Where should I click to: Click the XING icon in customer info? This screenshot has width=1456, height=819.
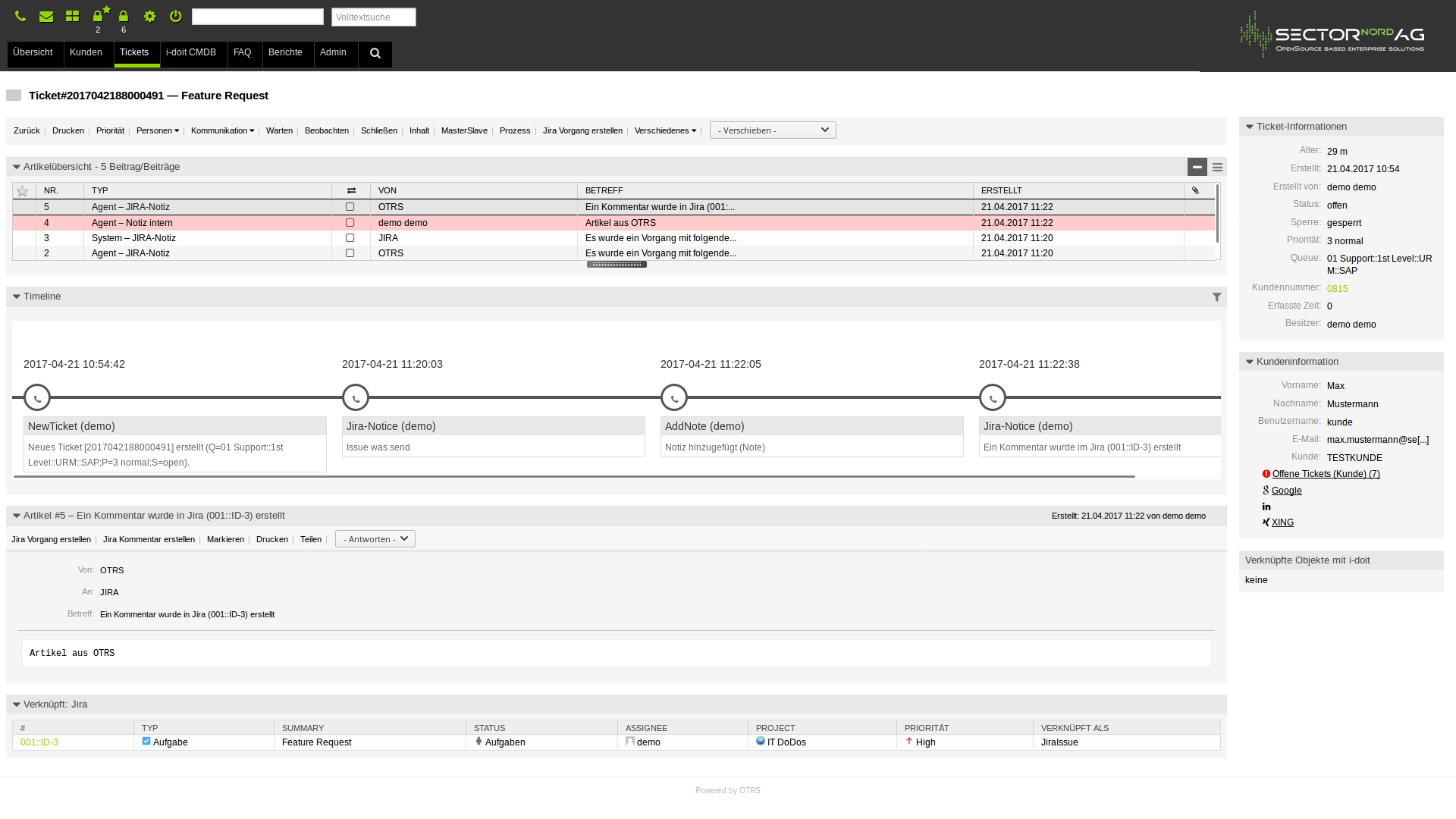tap(1266, 522)
